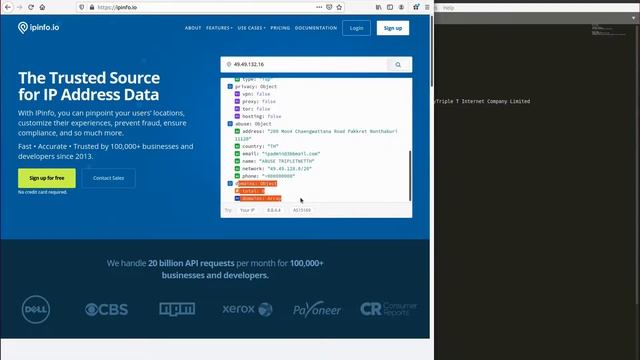Screen dimensions: 640x360
Task: Toggle the browser sidebar icon
Action: pos(390,7)
